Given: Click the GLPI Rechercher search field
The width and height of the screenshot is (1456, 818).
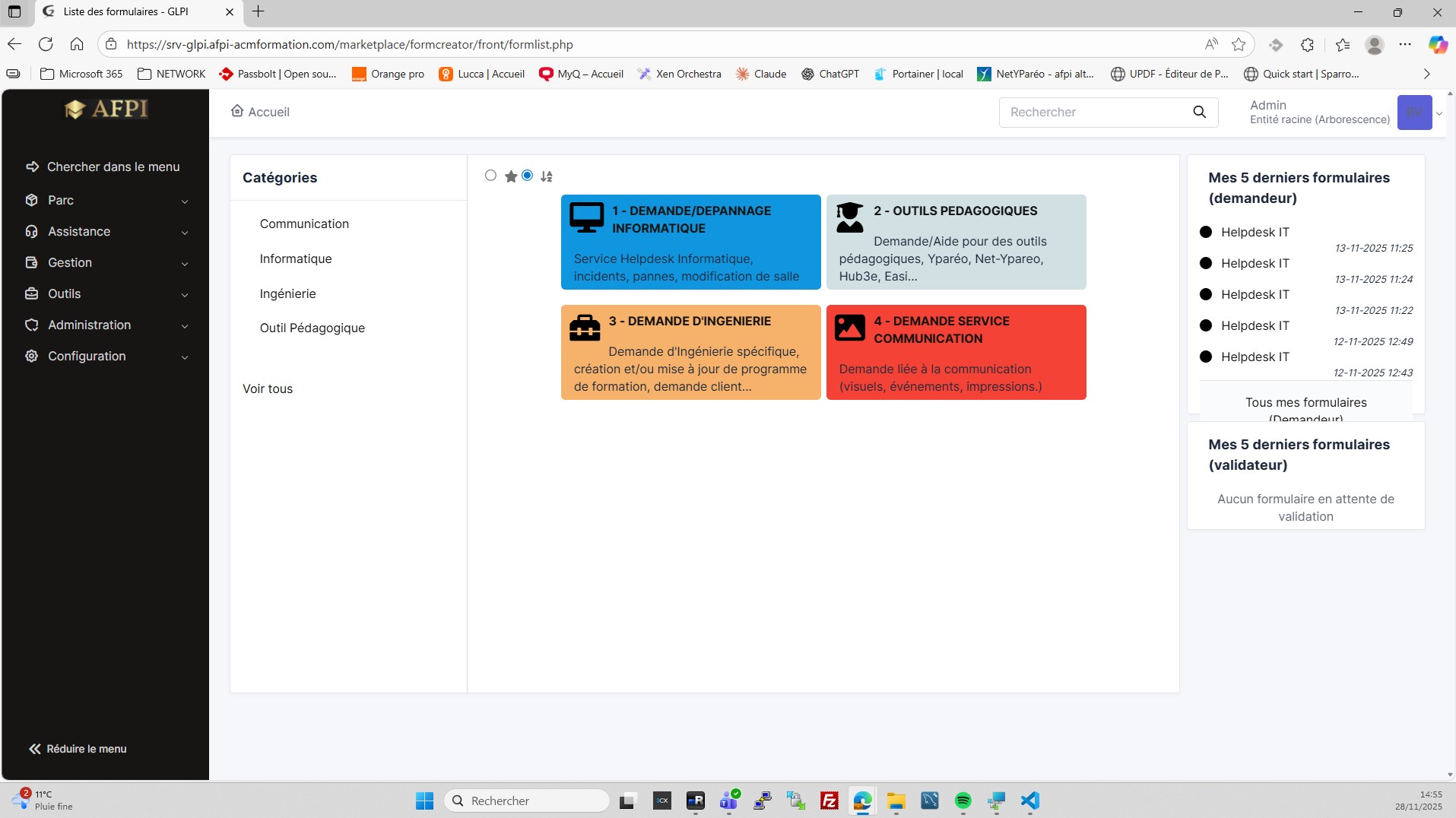Looking at the screenshot, I should click(1095, 112).
